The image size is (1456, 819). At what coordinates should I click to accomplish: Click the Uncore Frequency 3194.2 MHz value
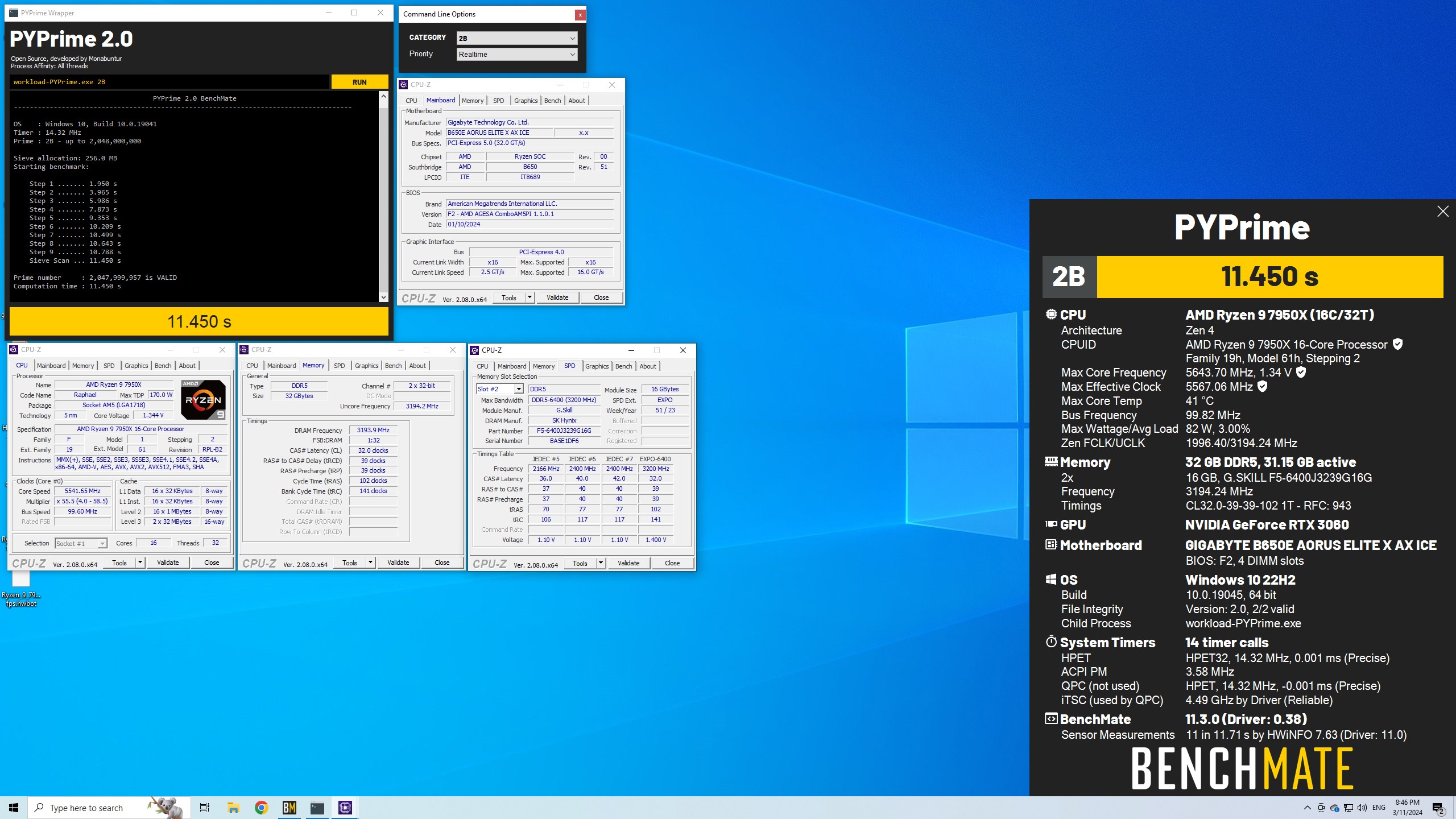pyautogui.click(x=422, y=406)
